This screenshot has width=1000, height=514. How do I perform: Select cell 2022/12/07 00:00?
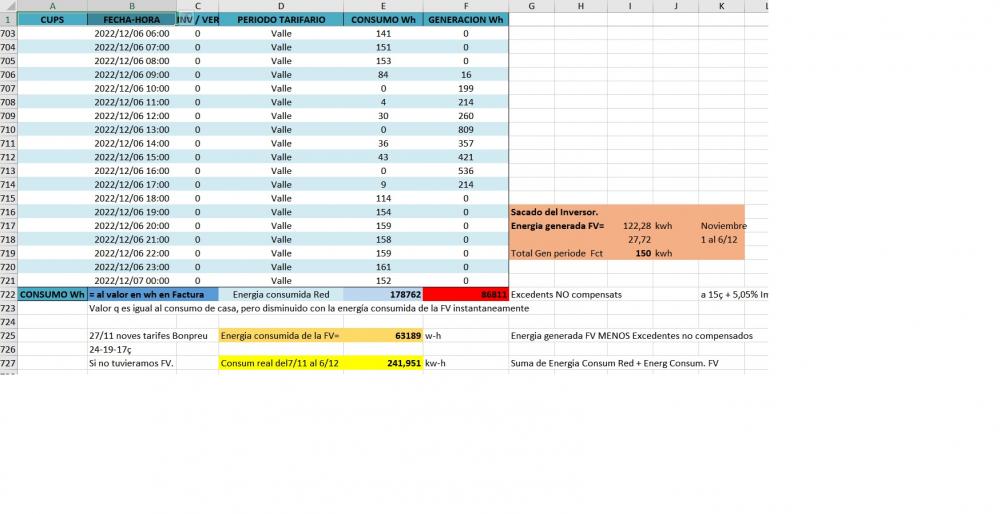click(132, 281)
